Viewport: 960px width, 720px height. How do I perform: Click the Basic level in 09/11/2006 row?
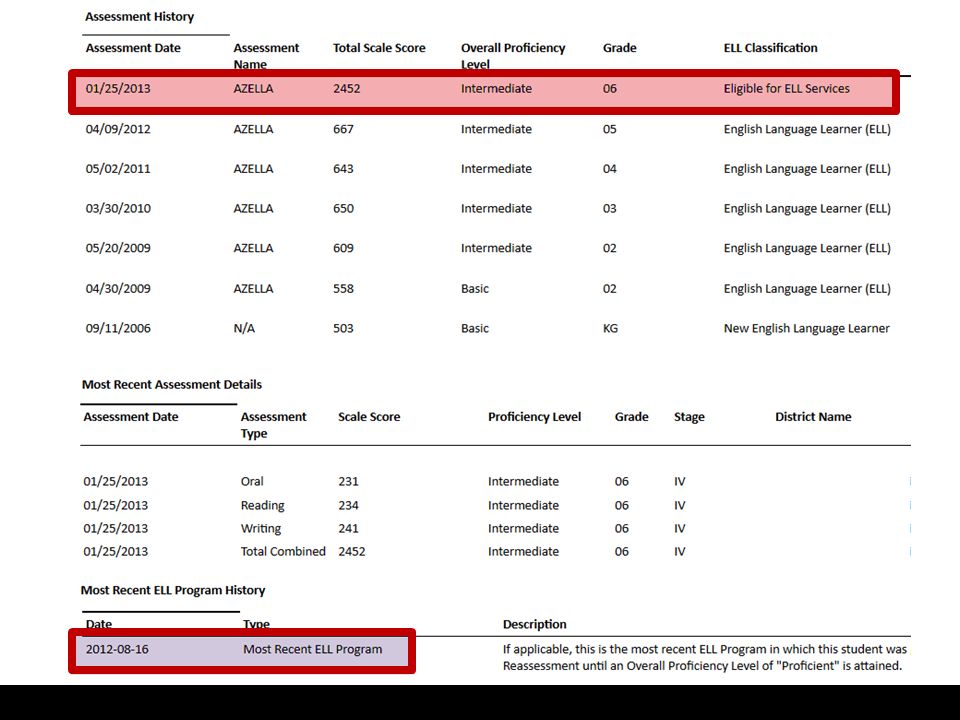474,329
